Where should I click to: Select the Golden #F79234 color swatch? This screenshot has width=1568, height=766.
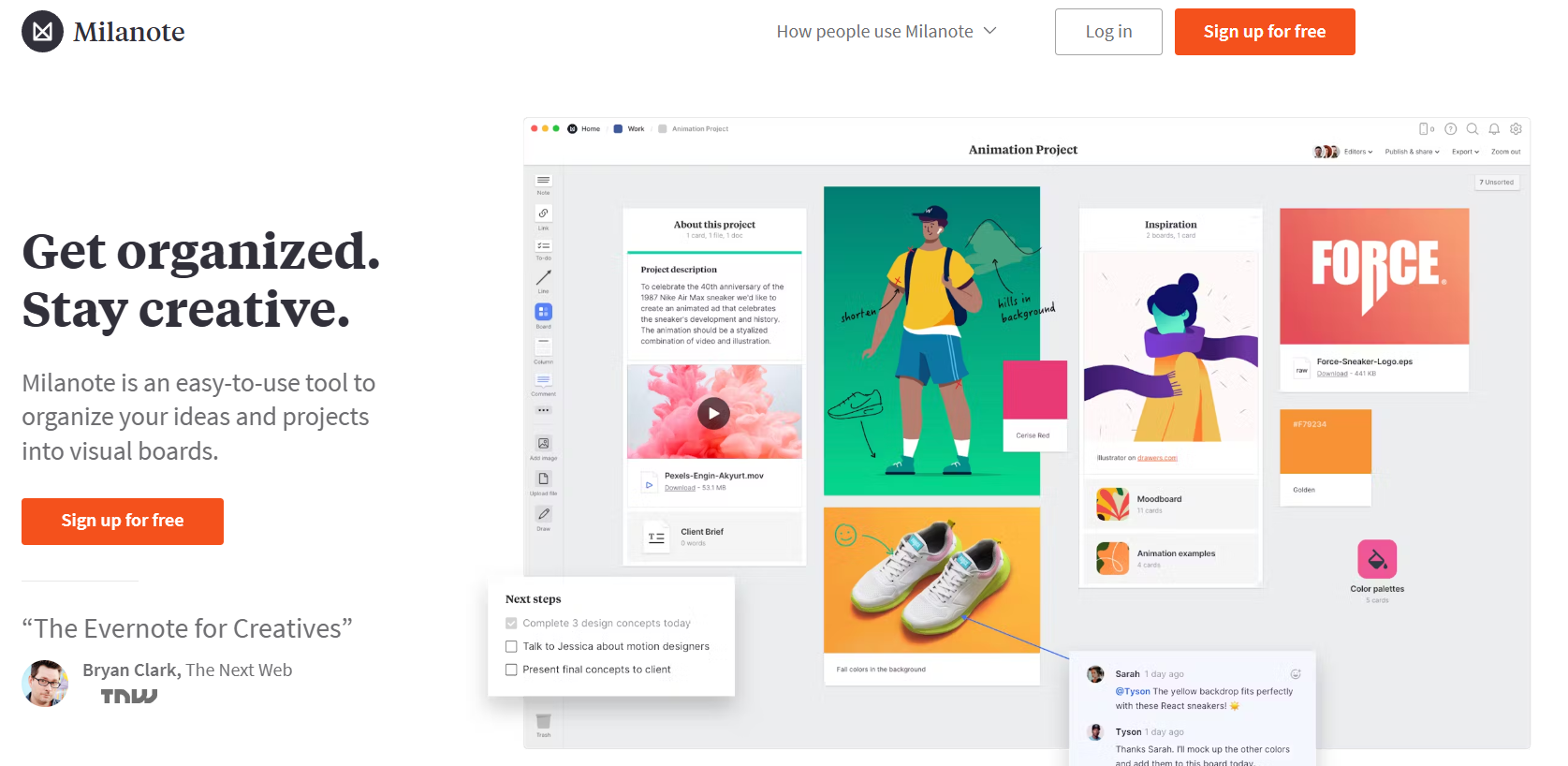tap(1326, 458)
